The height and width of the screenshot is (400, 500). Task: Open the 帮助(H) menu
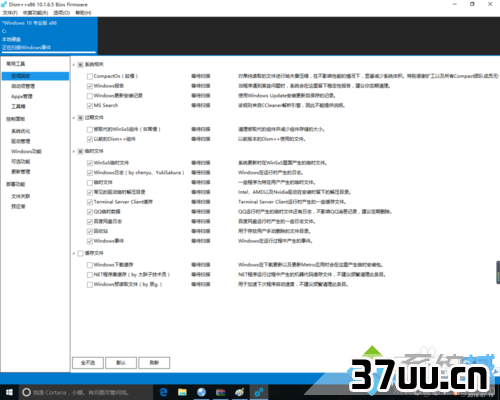(x=83, y=13)
